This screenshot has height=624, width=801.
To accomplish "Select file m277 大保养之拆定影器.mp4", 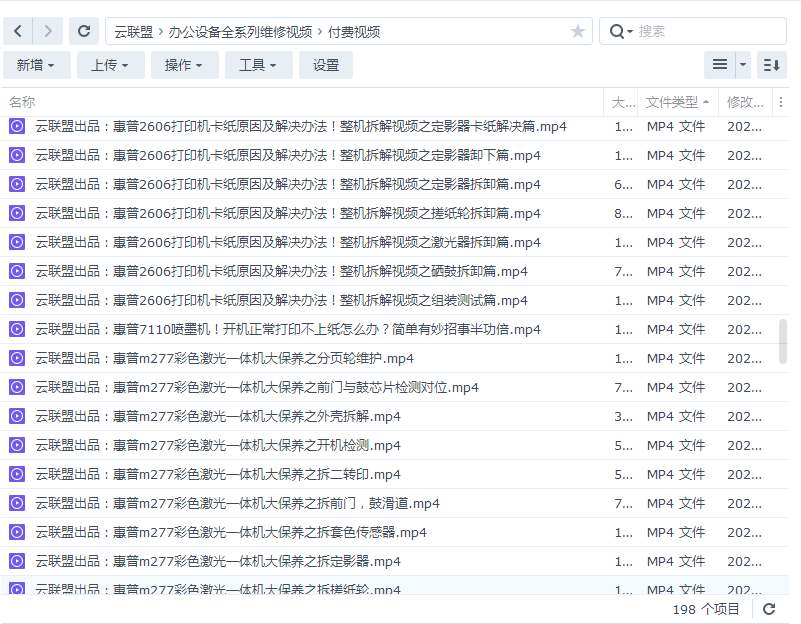I will 218,562.
